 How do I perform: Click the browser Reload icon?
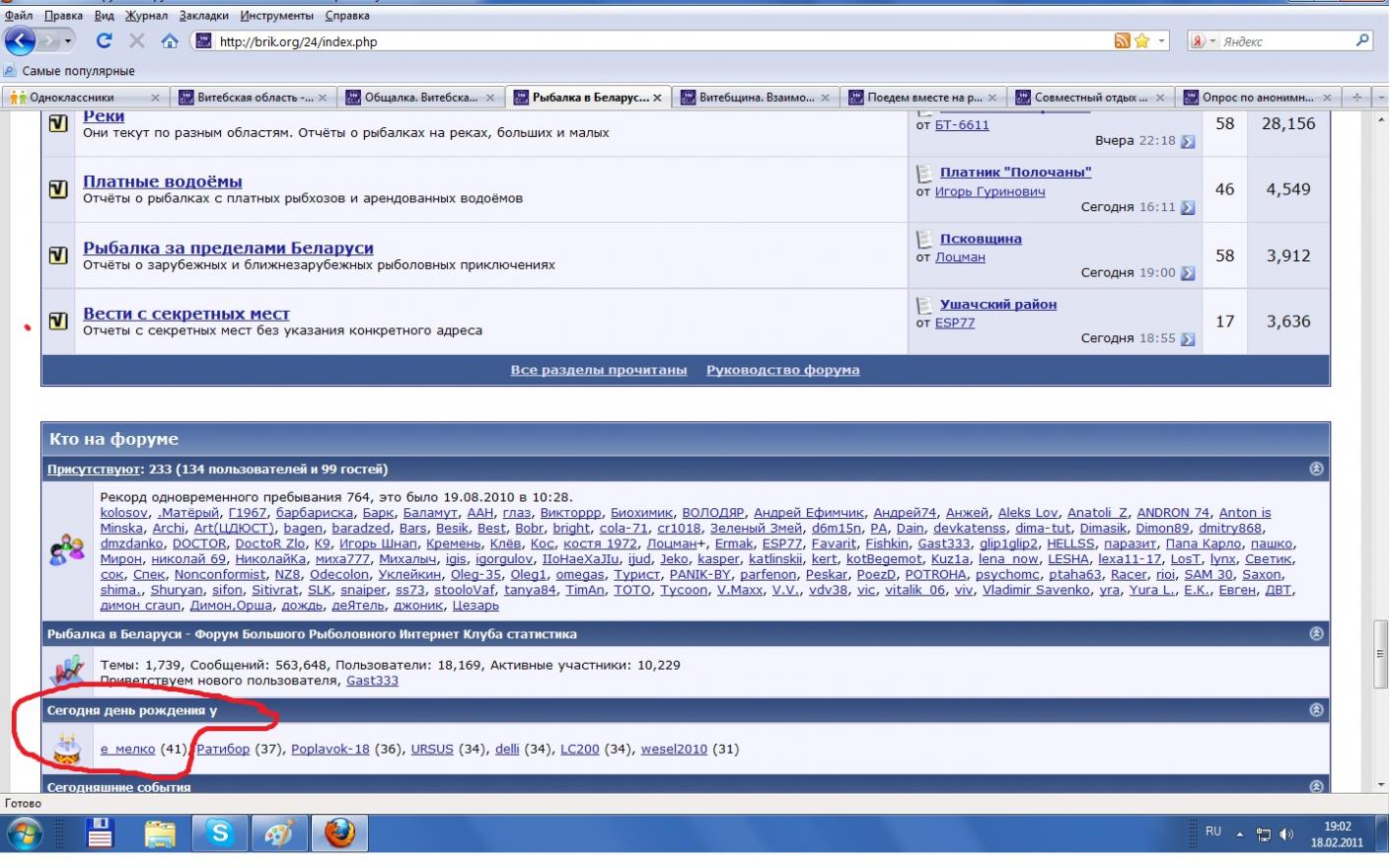click(x=104, y=40)
